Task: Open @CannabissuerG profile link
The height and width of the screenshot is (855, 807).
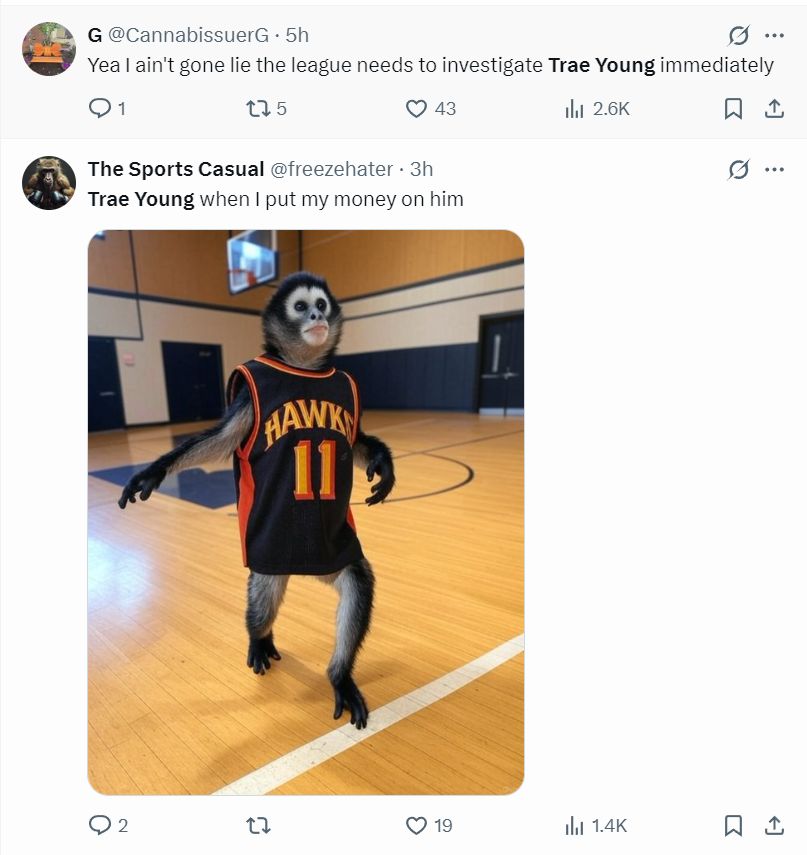Action: [187, 35]
